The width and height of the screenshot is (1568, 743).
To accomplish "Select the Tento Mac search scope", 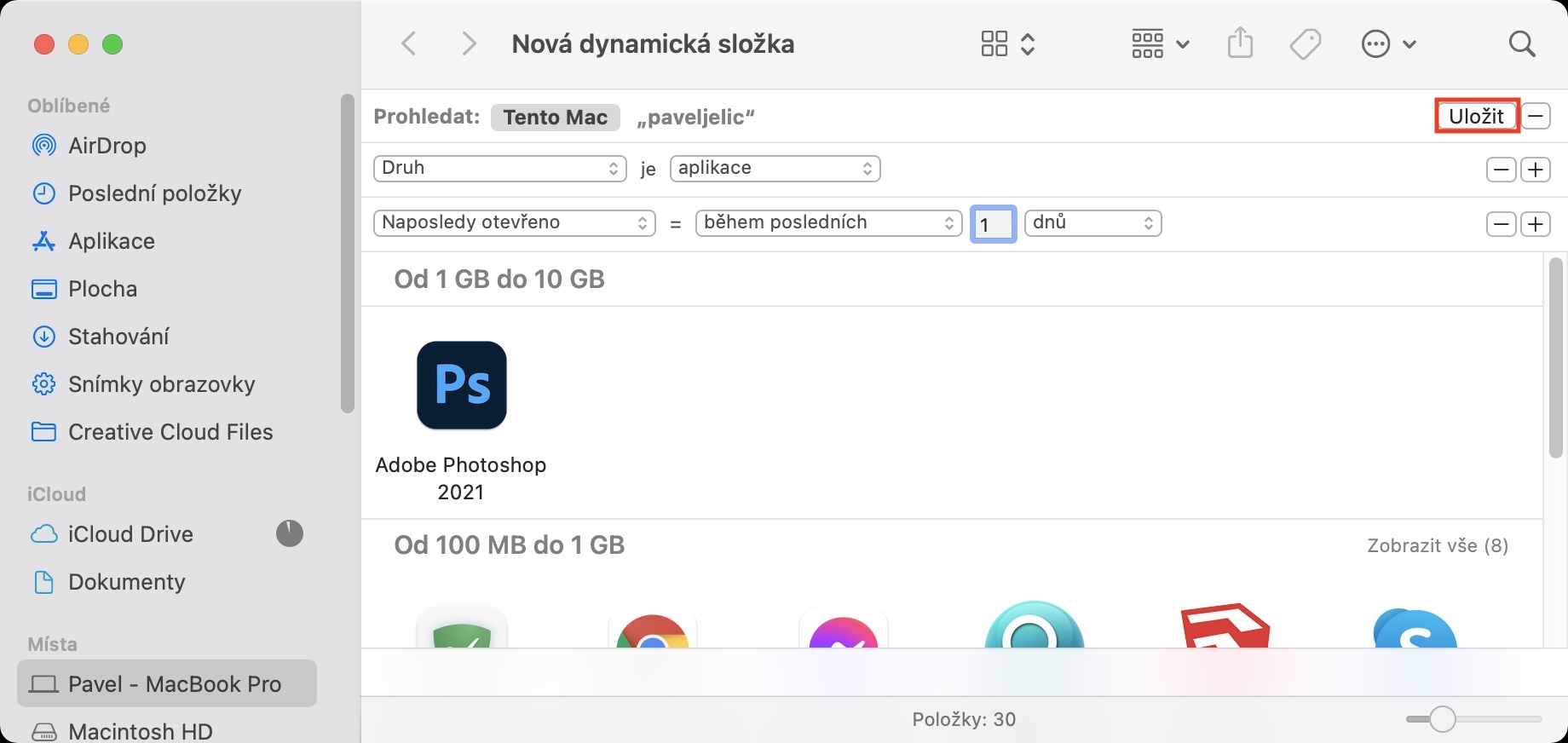I will (x=555, y=118).
